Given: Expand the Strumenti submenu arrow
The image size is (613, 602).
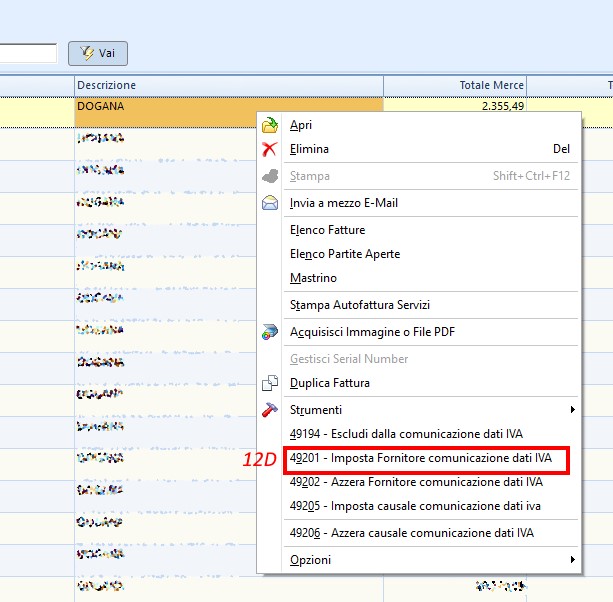Looking at the screenshot, I should point(572,410).
